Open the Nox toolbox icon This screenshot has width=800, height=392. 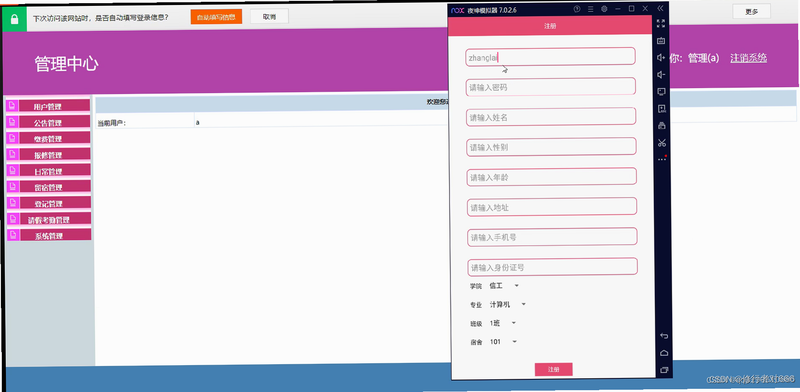click(662, 125)
